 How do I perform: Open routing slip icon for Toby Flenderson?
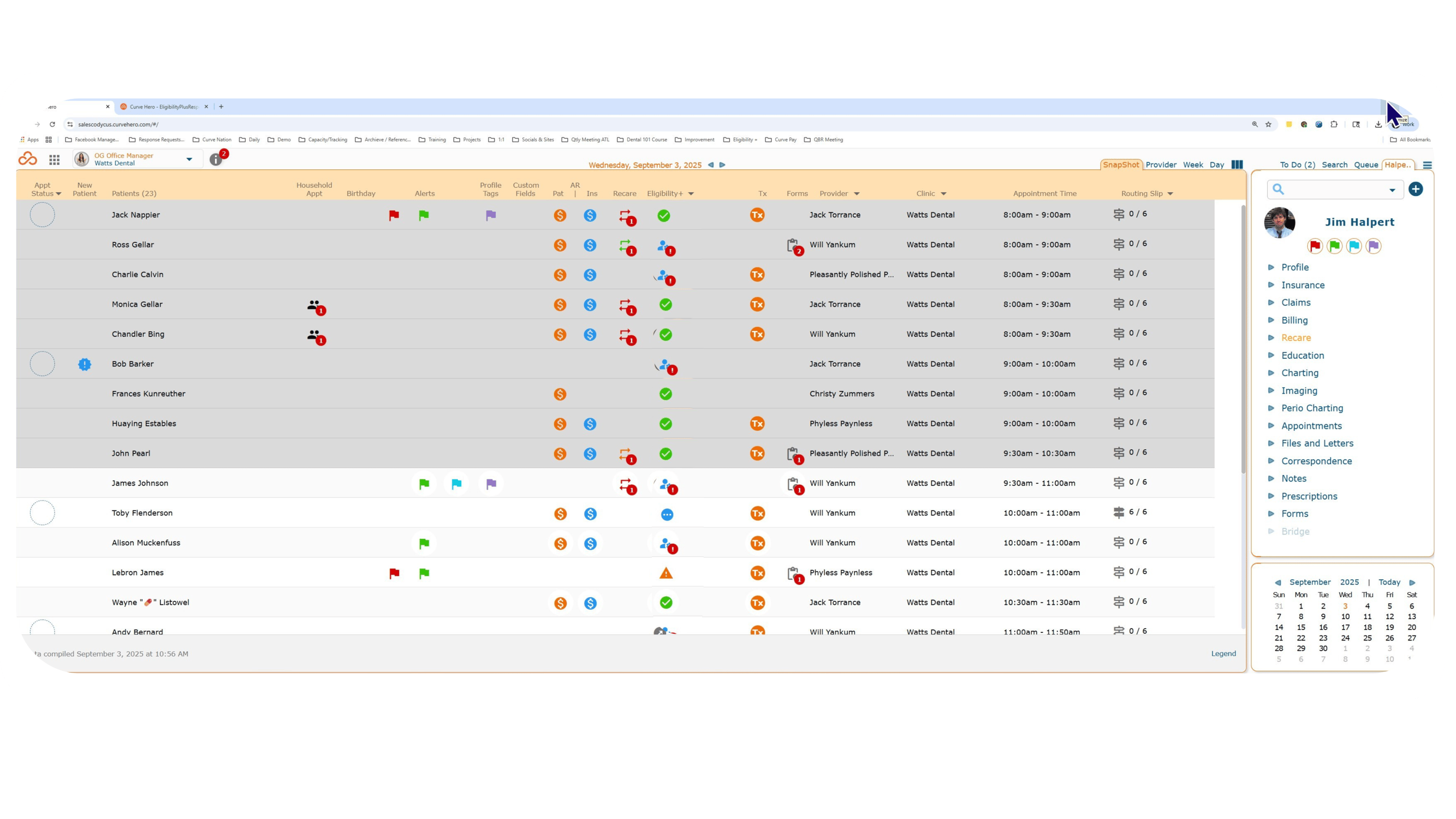(x=1119, y=512)
